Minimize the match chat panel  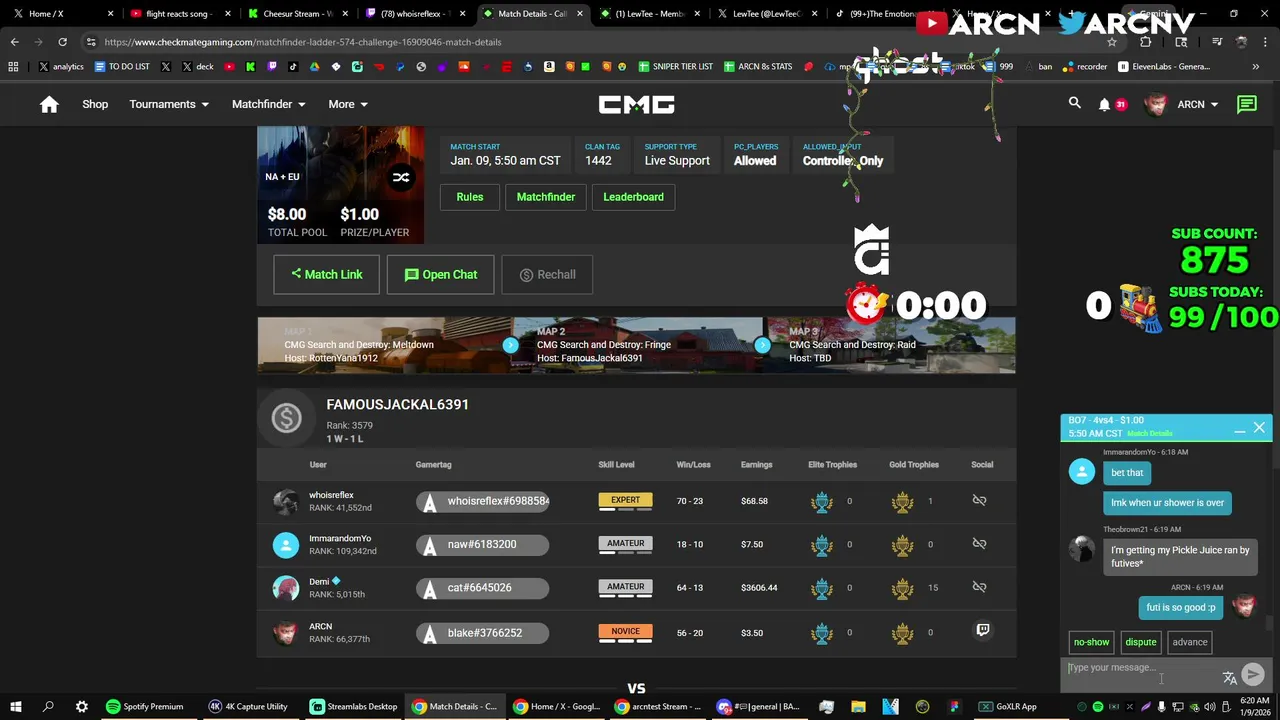[1240, 429]
